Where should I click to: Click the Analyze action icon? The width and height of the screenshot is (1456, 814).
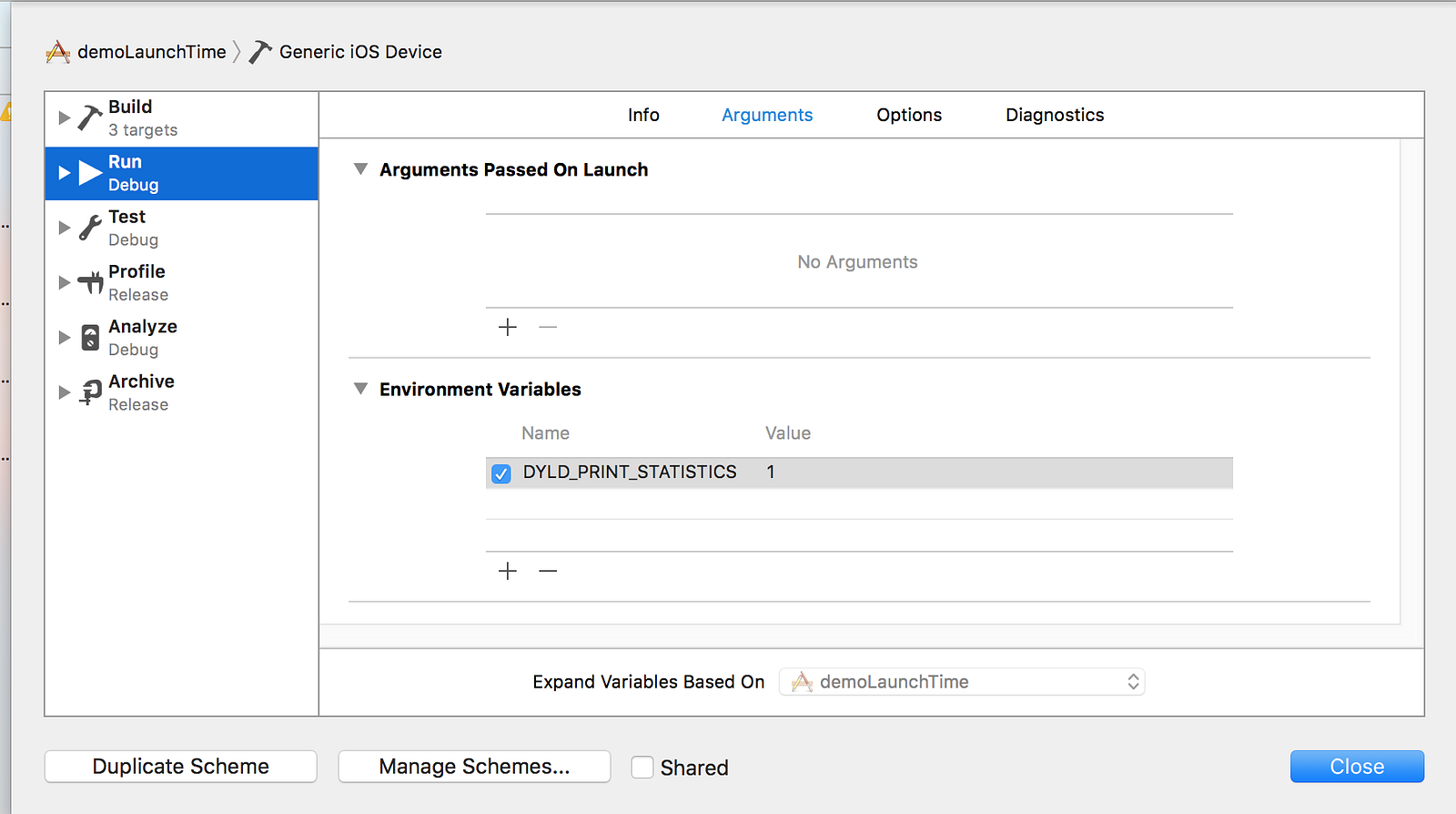click(x=89, y=338)
